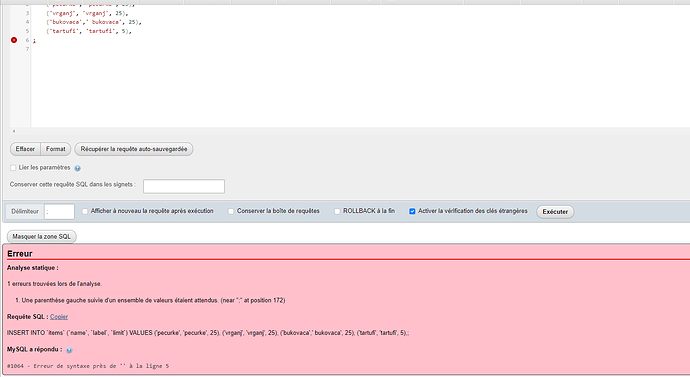The height and width of the screenshot is (377, 690).
Task: Click '1 erreurs trouvées lors de l'analyse' text
Action: coord(55,284)
